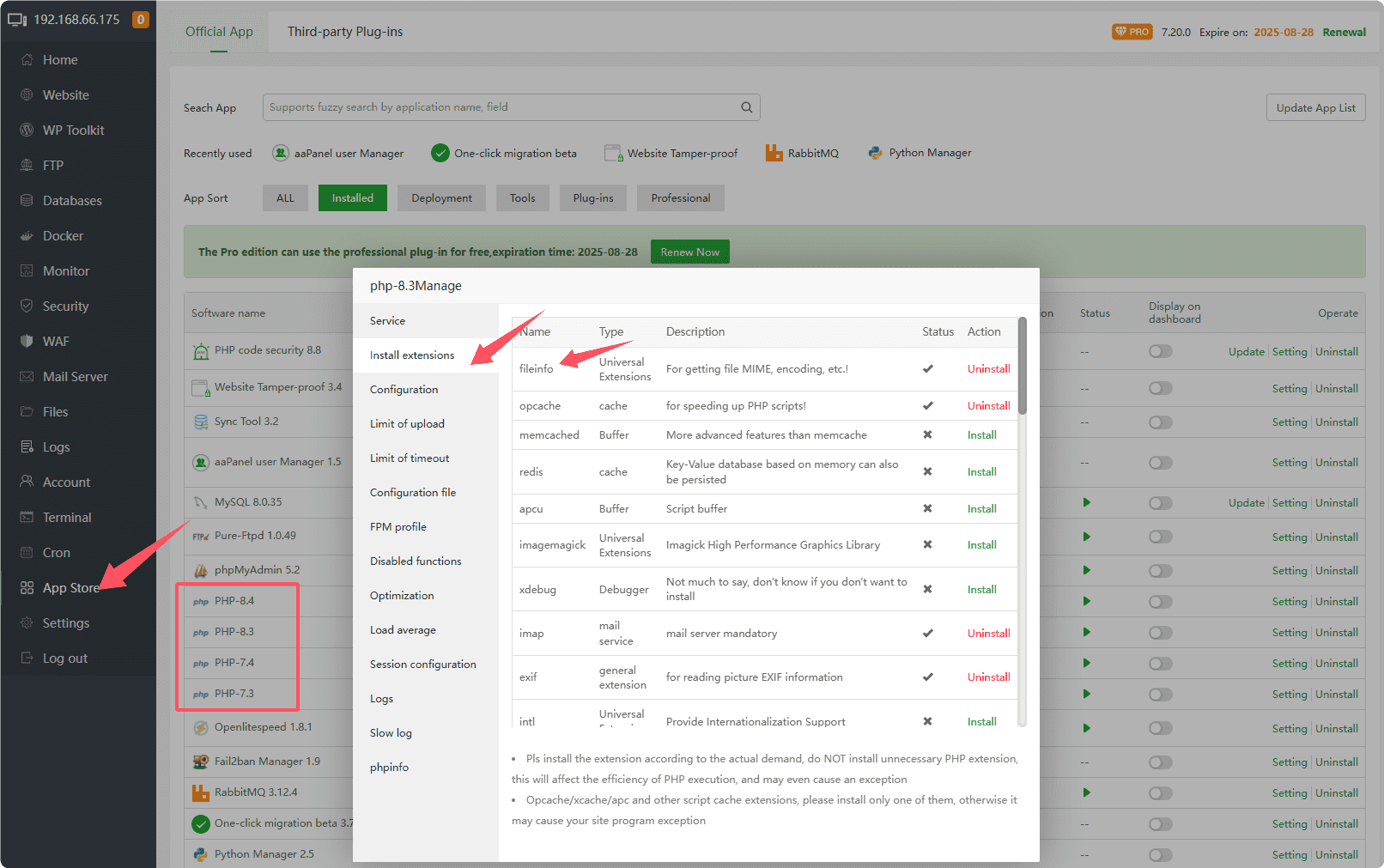Install the redis extension
The height and width of the screenshot is (868, 1384).
981,472
